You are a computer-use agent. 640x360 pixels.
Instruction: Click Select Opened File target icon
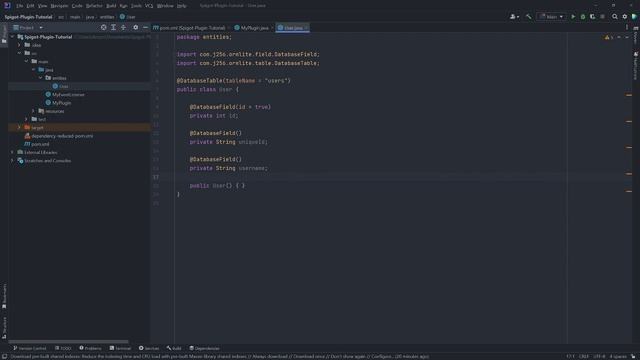(x=104, y=27)
